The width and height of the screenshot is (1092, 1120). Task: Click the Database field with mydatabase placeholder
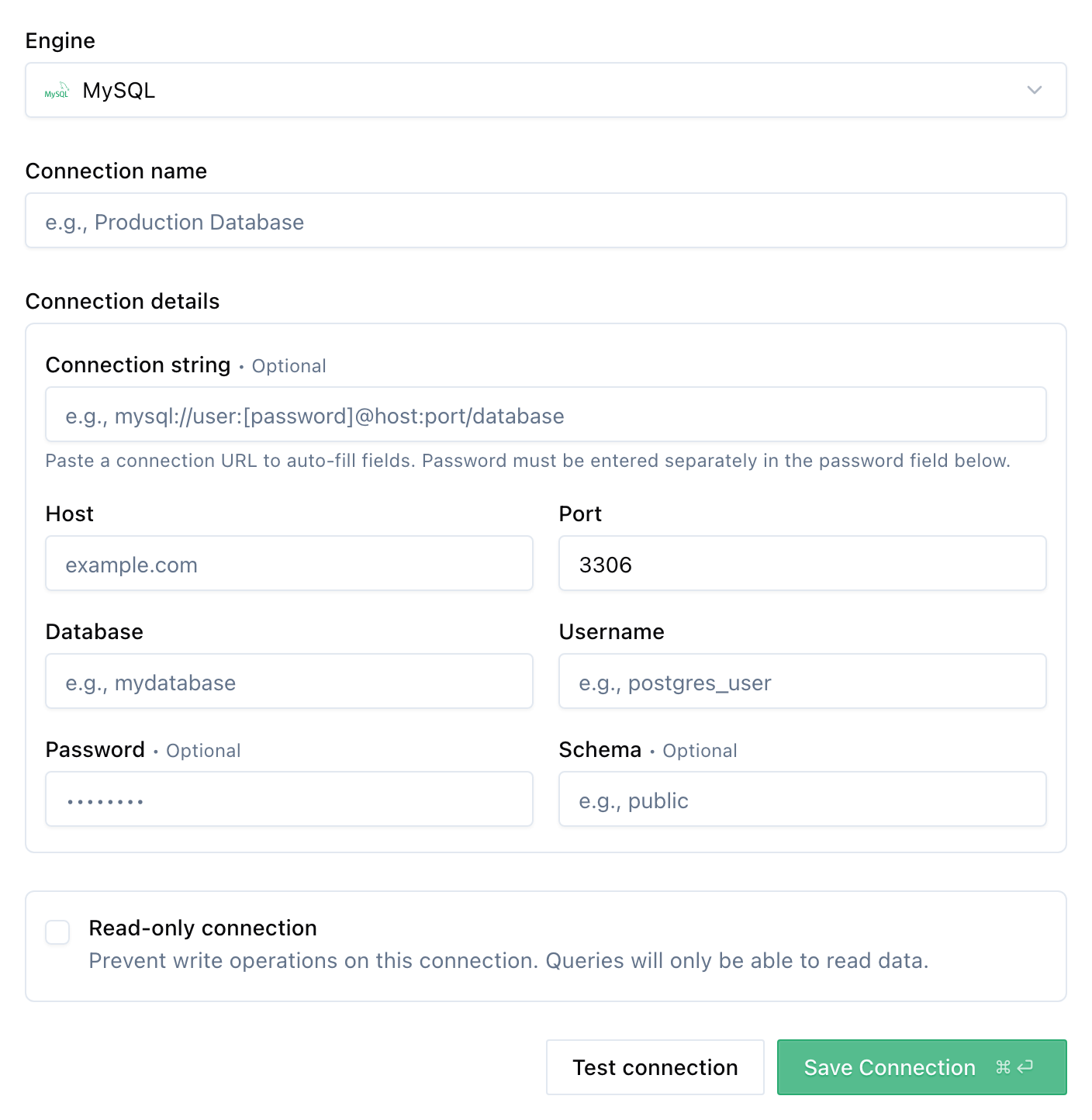(289, 681)
